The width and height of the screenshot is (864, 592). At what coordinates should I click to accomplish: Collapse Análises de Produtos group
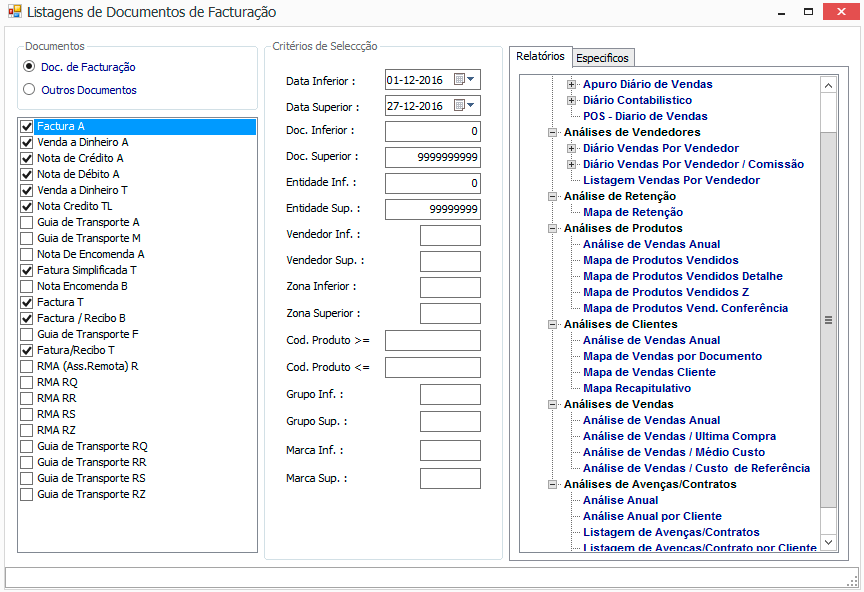552,228
